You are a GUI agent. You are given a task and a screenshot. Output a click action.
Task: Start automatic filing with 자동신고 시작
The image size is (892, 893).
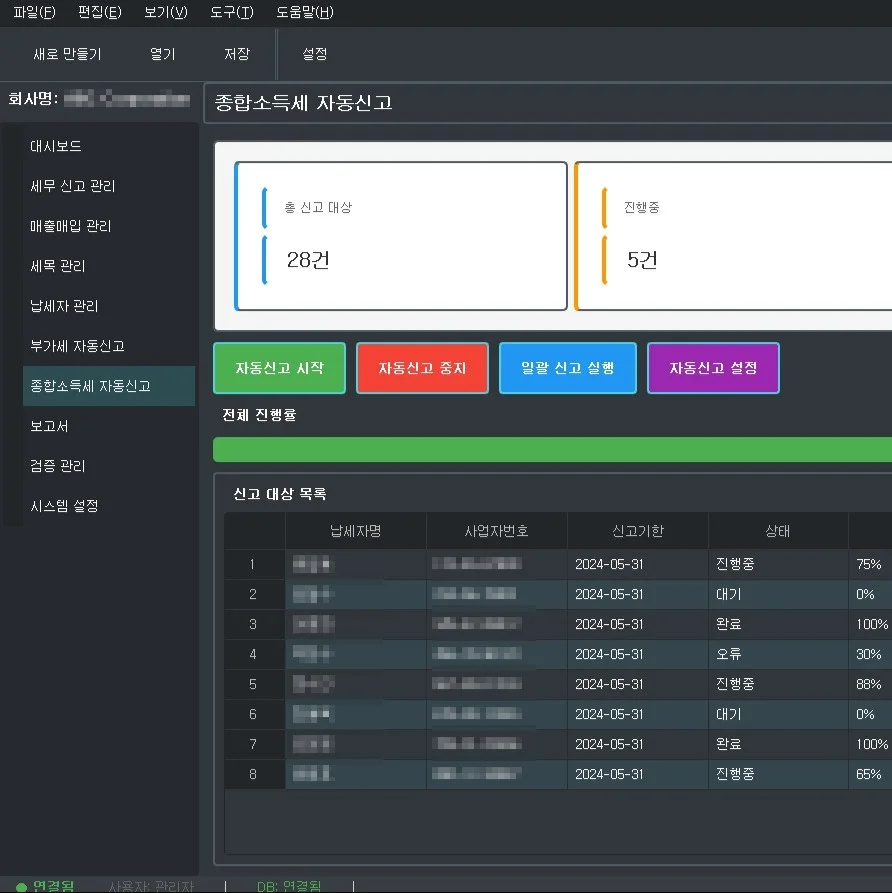[279, 368]
